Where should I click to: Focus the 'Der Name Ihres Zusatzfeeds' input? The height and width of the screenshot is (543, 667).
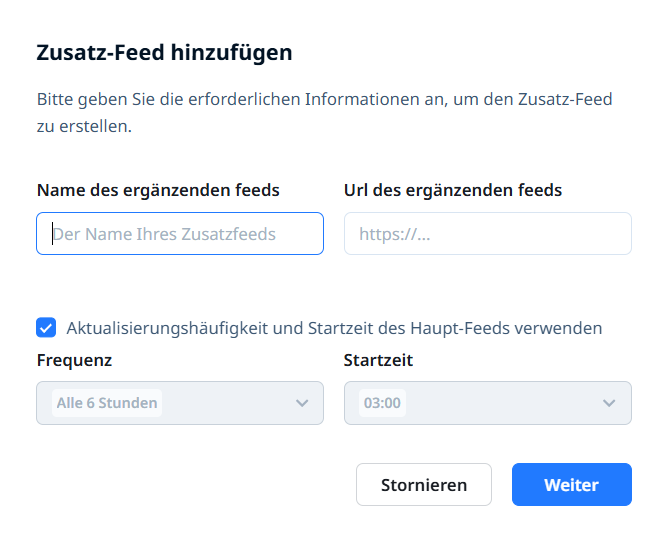(180, 234)
